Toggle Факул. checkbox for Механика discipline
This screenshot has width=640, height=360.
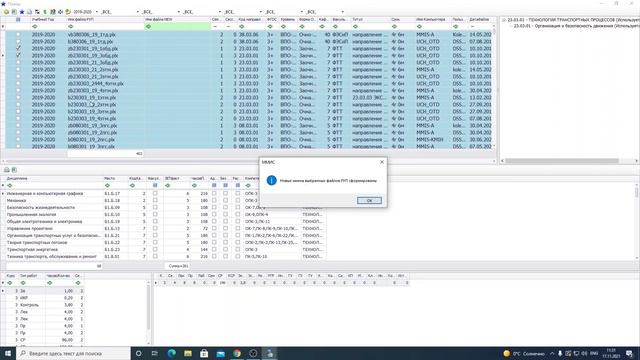(x=155, y=200)
